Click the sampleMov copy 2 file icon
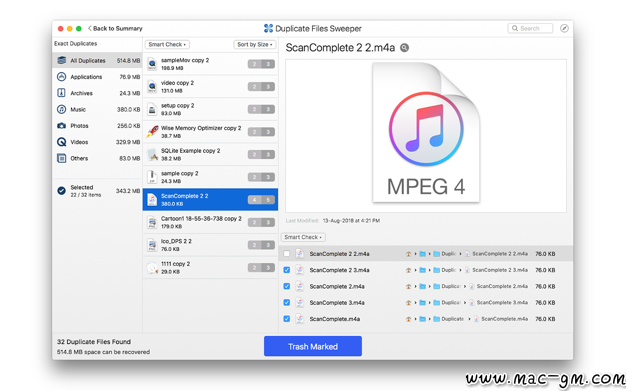 coord(152,64)
